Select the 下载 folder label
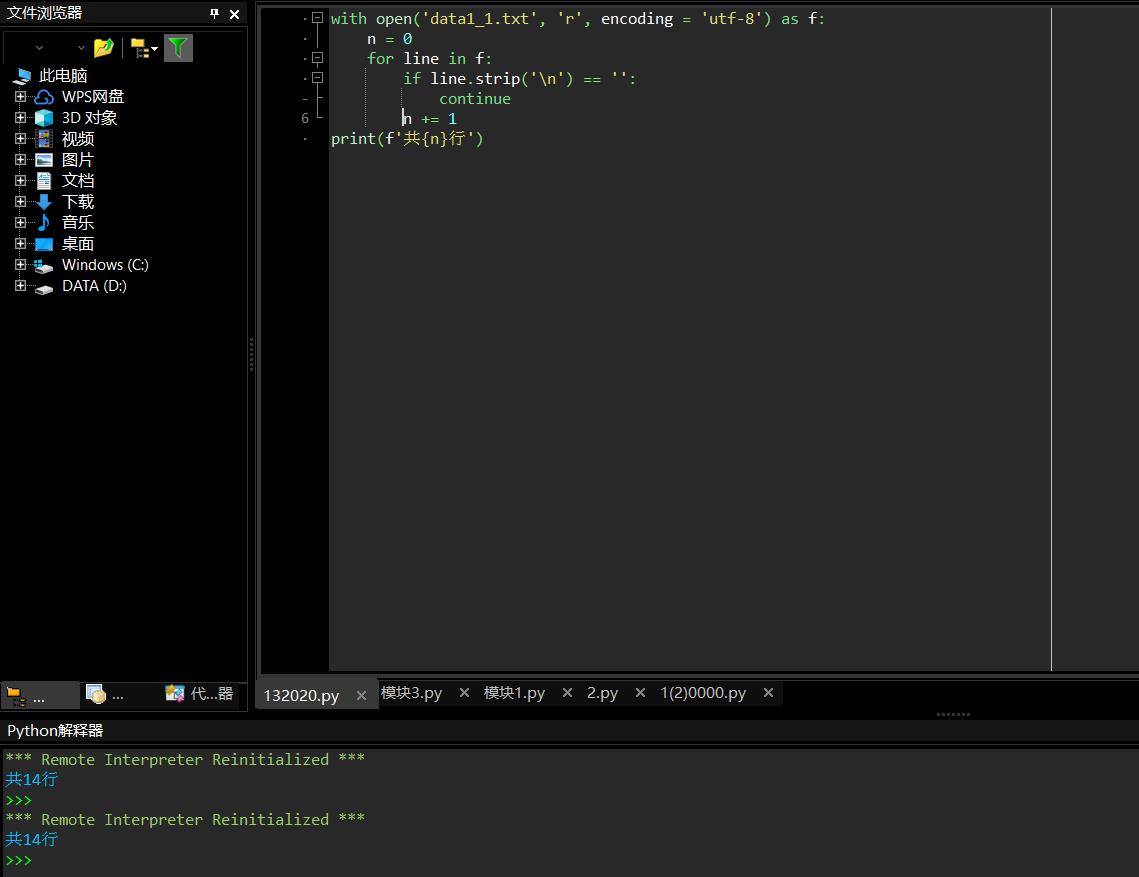The width and height of the screenshot is (1139, 877). 78,201
